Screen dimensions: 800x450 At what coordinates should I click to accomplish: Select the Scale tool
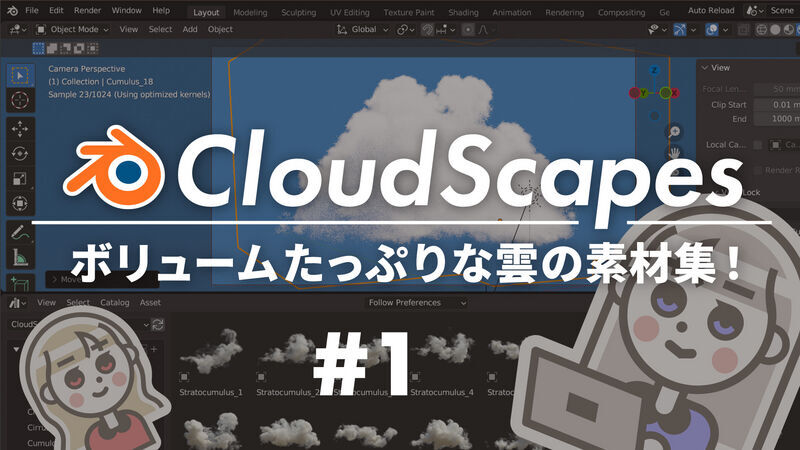(x=20, y=178)
